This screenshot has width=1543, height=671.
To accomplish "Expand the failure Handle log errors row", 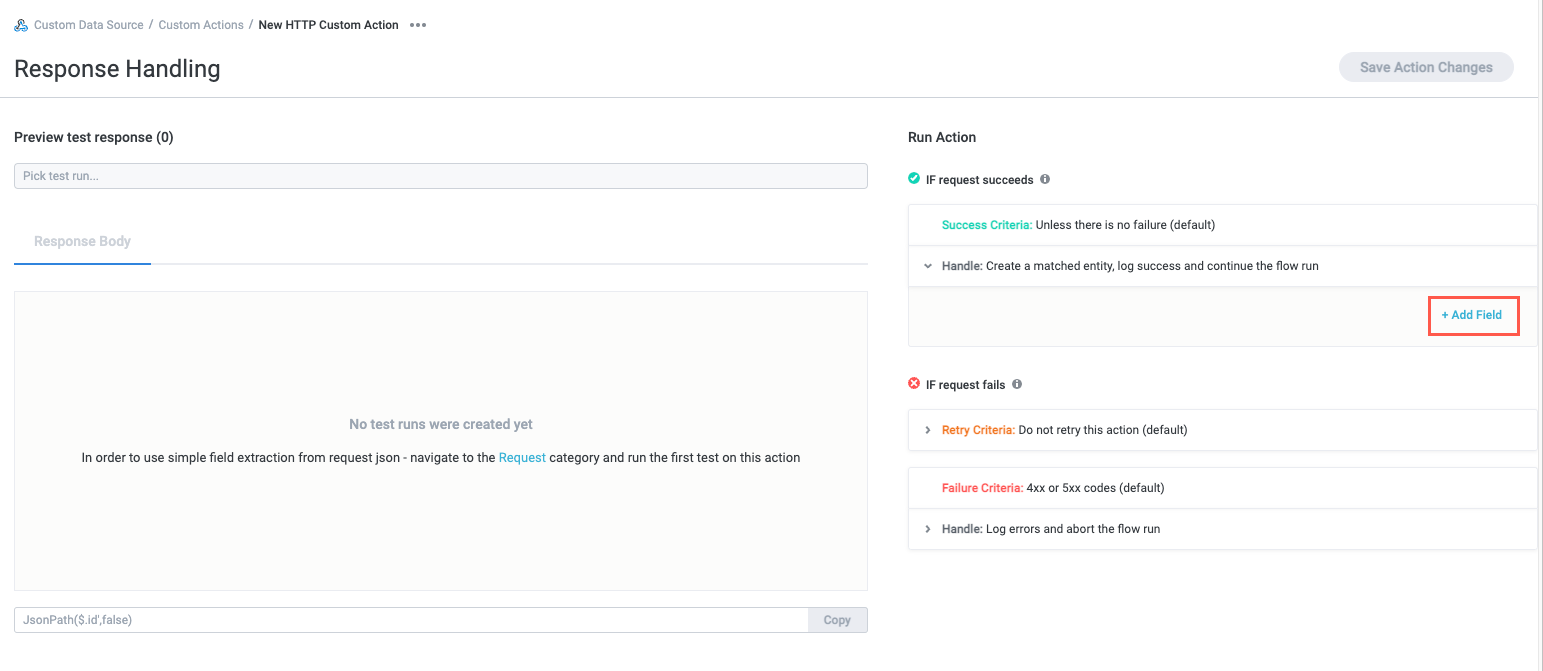I will click(928, 529).
